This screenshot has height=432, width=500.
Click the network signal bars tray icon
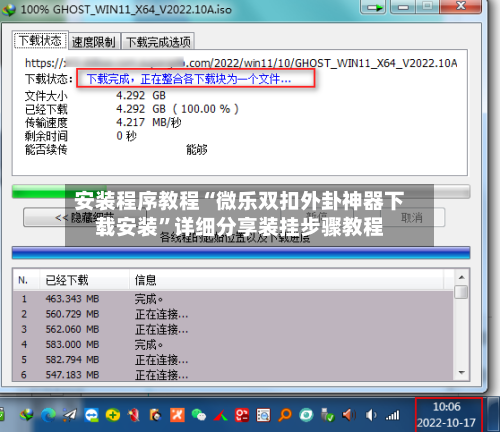pyautogui.click(x=392, y=416)
